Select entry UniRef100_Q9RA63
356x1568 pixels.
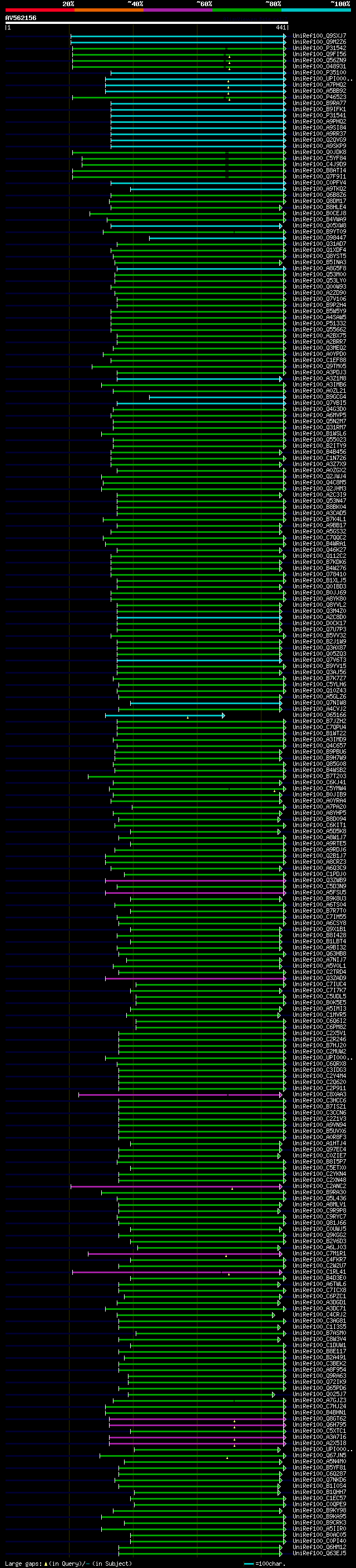tap(319, 1376)
